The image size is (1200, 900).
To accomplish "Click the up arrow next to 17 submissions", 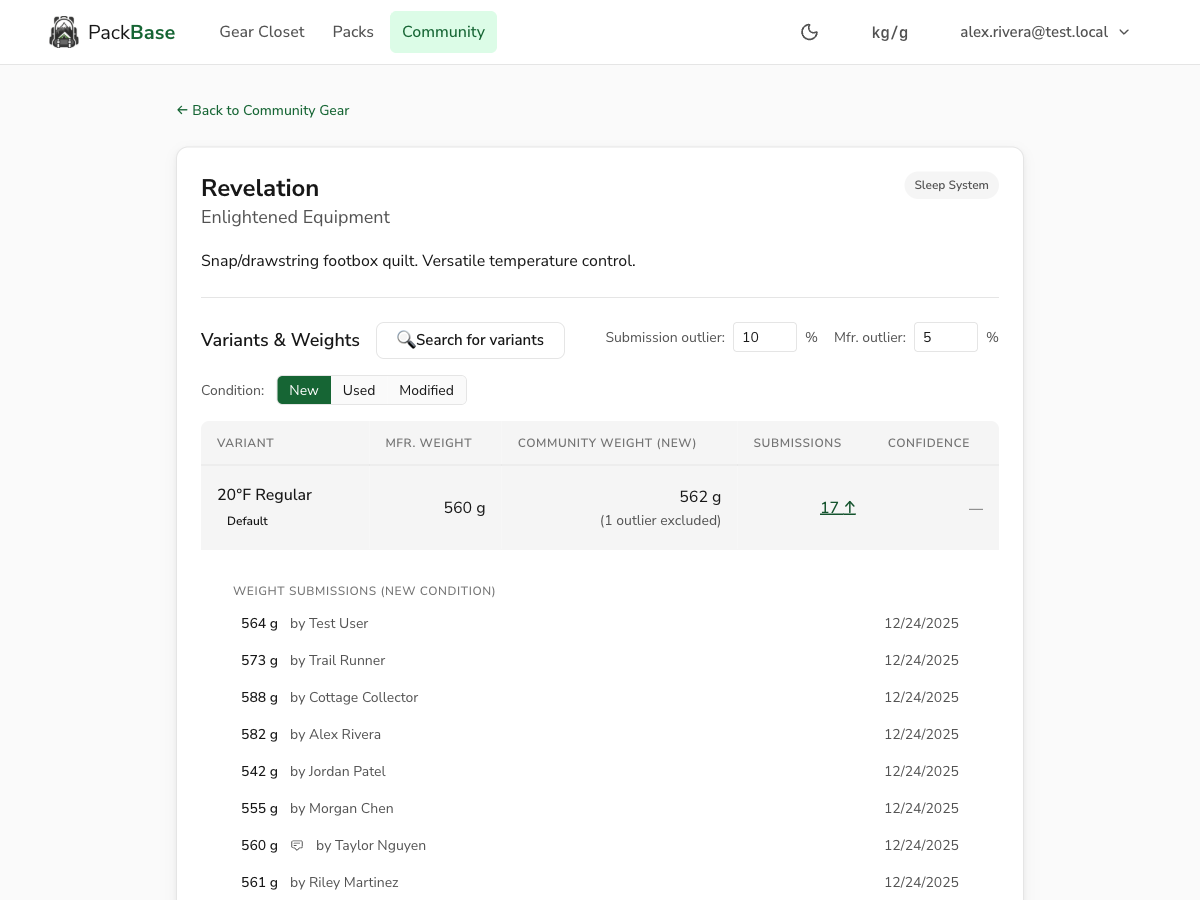I will (849, 506).
